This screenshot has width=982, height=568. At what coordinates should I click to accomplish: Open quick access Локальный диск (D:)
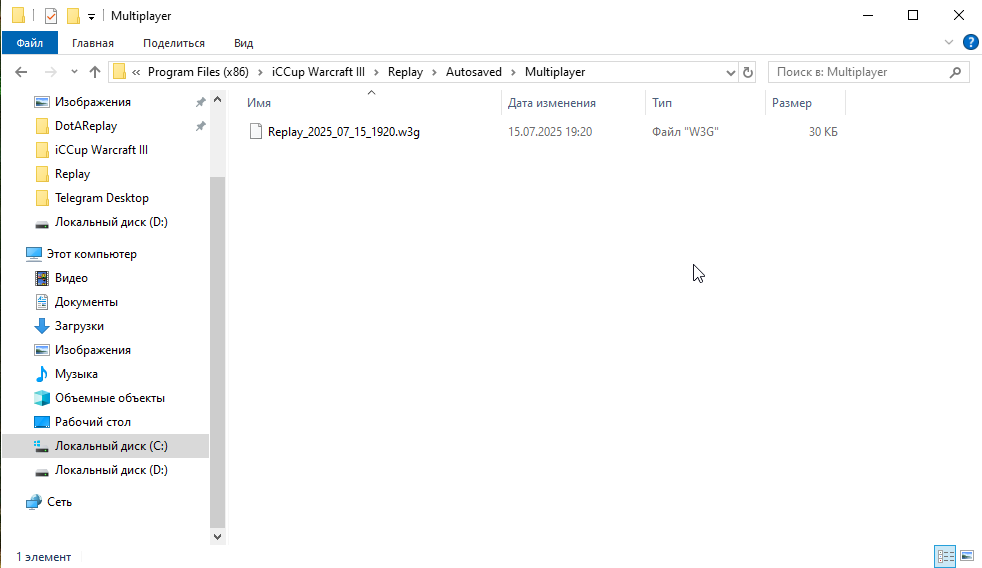pyautogui.click(x=111, y=222)
